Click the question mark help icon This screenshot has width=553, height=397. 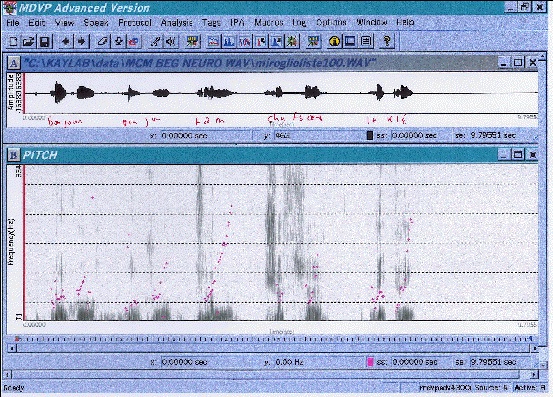pyautogui.click(x=387, y=42)
